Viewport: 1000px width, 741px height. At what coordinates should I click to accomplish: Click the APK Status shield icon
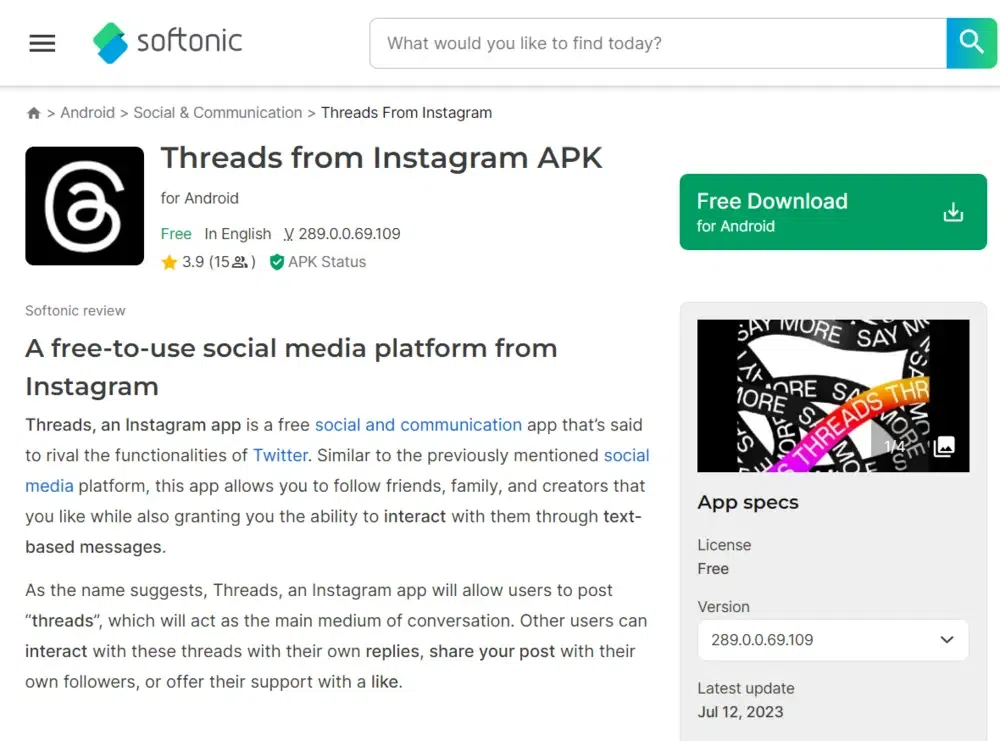tap(277, 262)
